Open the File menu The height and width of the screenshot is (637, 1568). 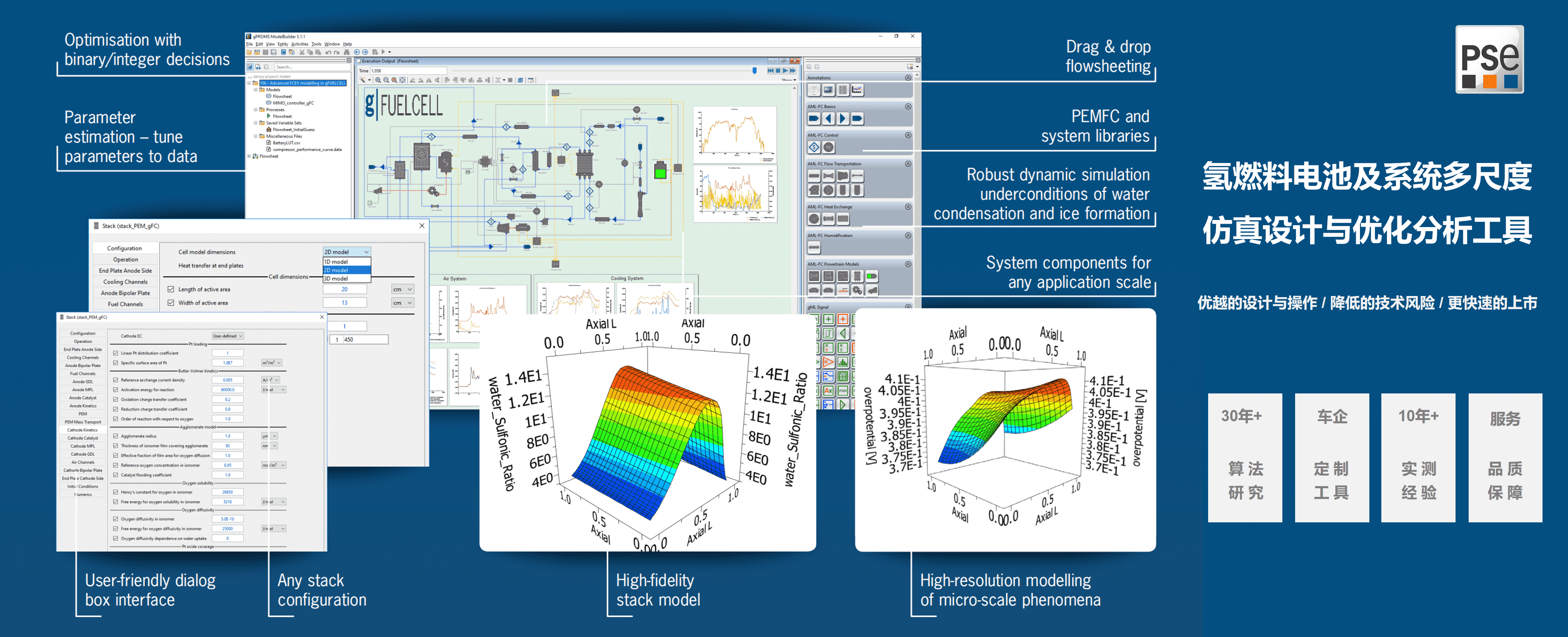[250, 45]
